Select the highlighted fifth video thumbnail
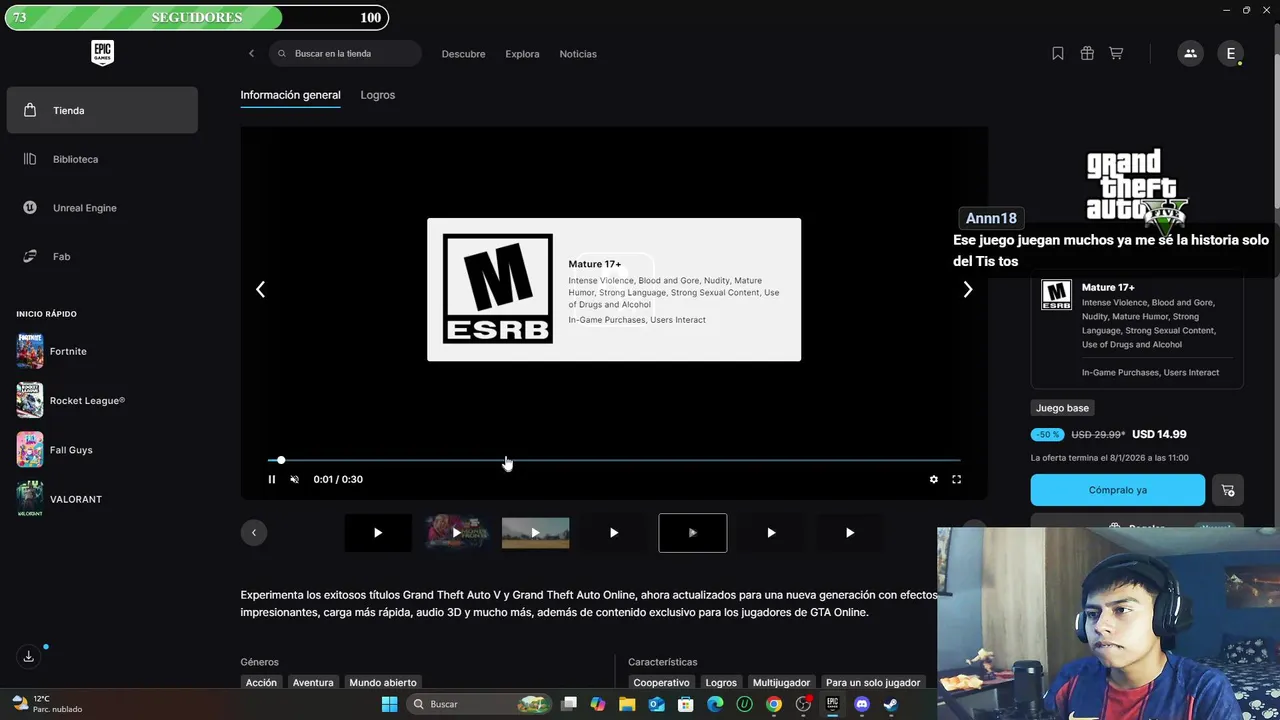This screenshot has width=1280, height=720. [693, 533]
